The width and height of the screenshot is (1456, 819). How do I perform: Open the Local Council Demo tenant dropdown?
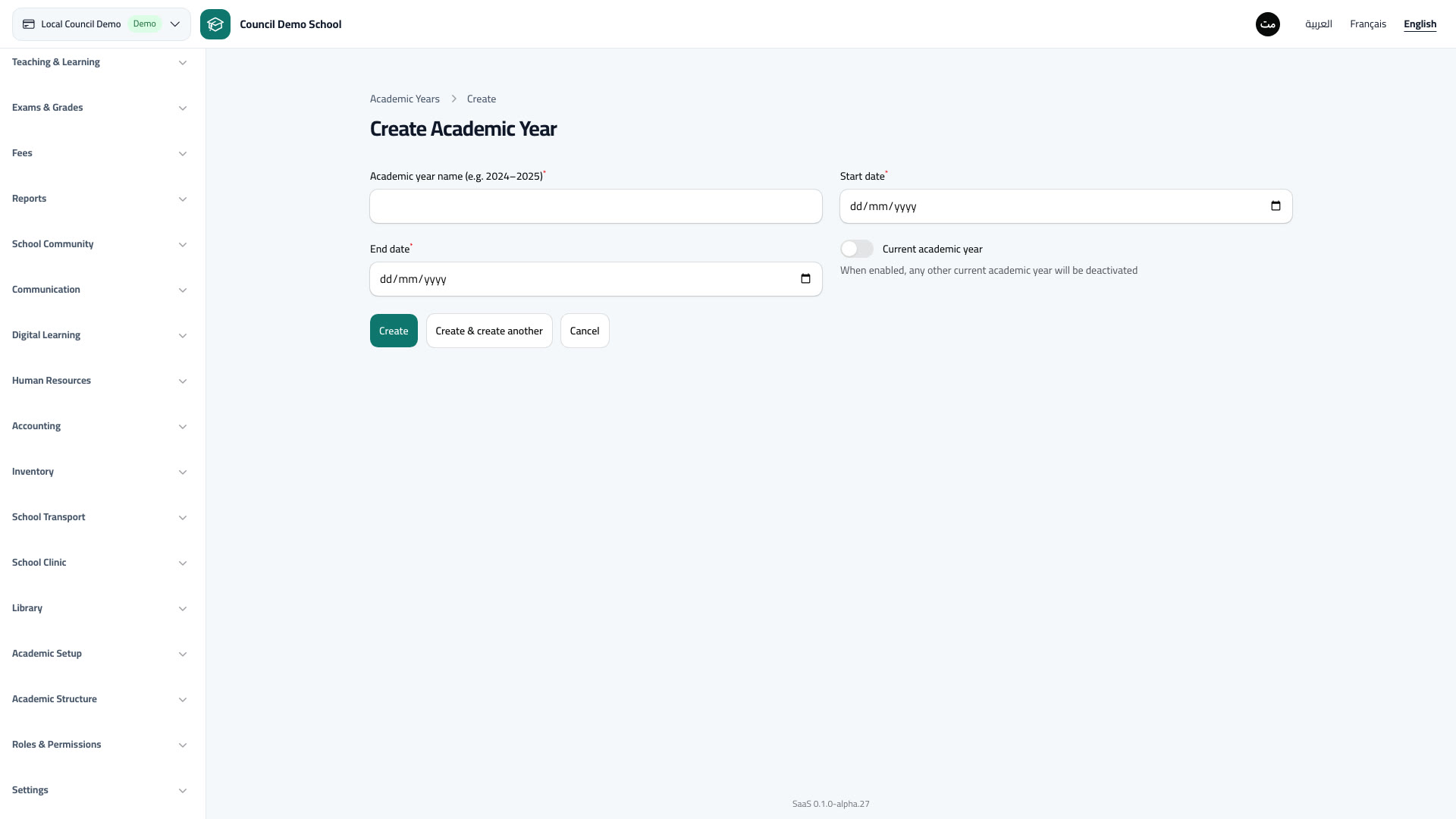(102, 24)
